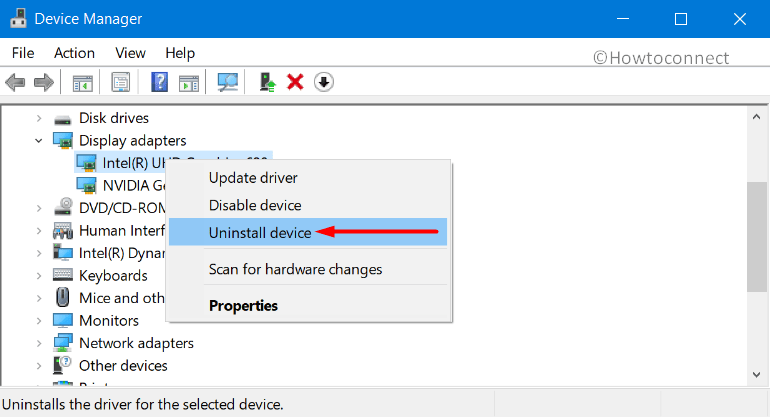Select the Disk drives tree label
The image size is (770, 417).
[114, 118]
